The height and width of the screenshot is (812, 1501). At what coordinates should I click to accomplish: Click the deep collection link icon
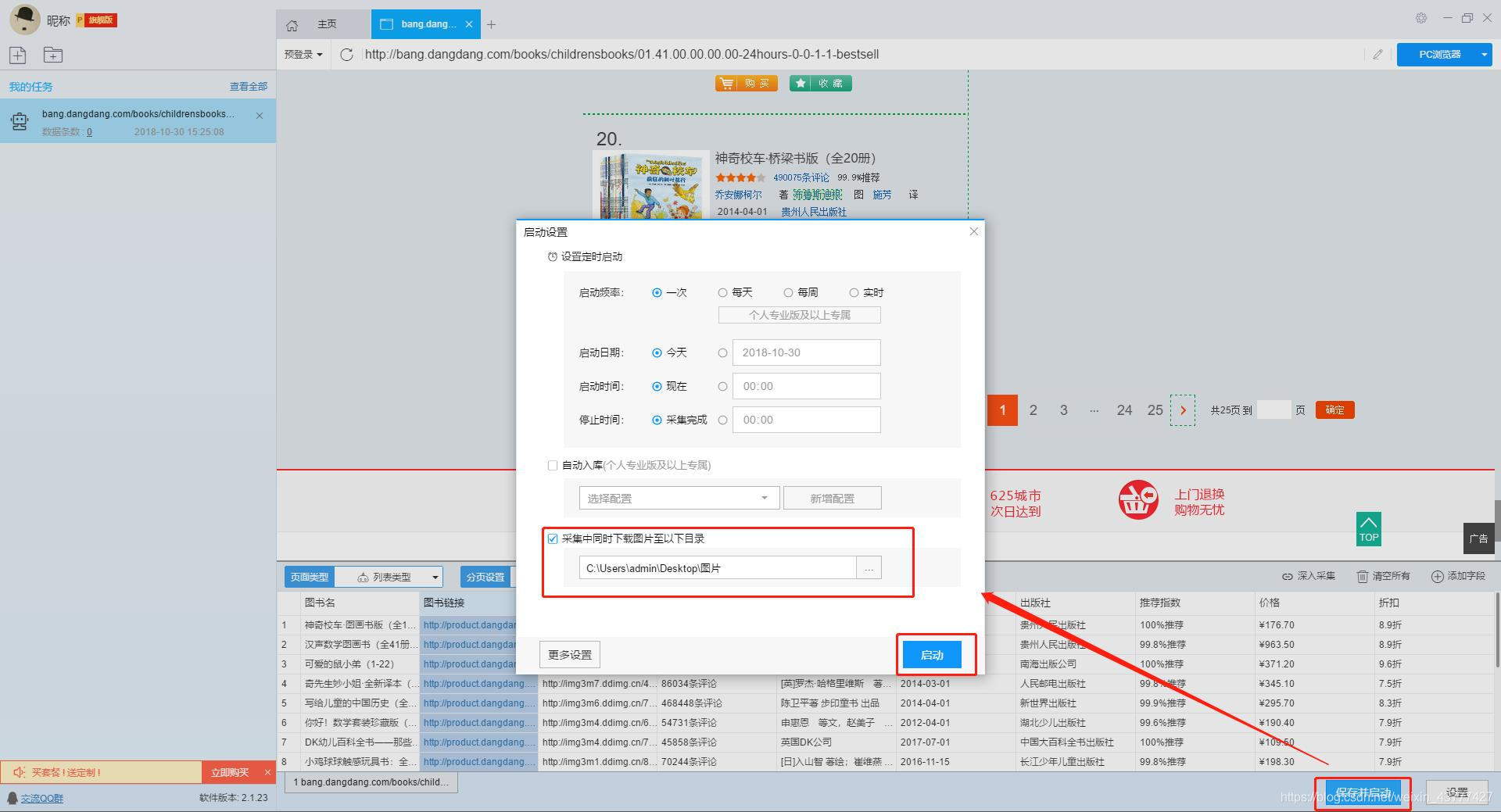(x=1287, y=576)
